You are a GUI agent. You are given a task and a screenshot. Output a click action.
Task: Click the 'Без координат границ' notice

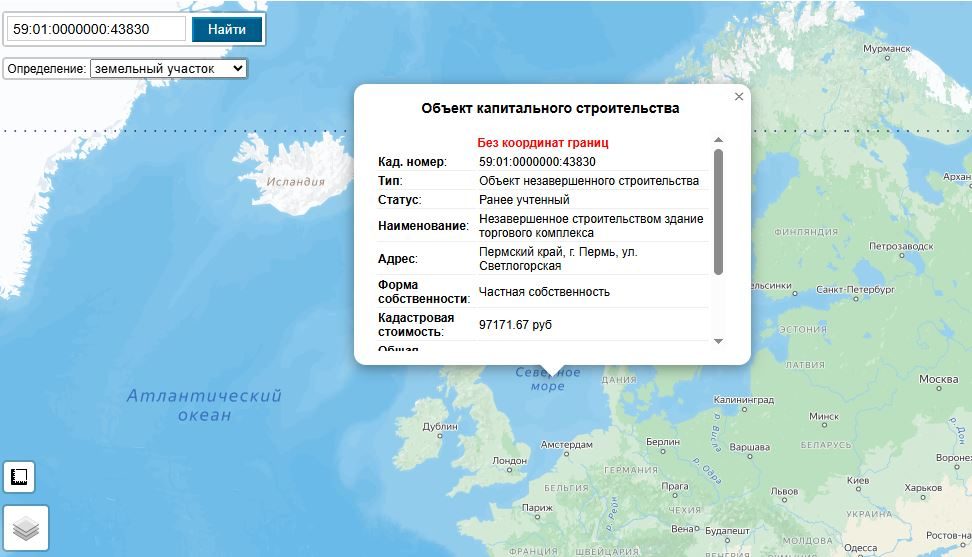tap(542, 143)
